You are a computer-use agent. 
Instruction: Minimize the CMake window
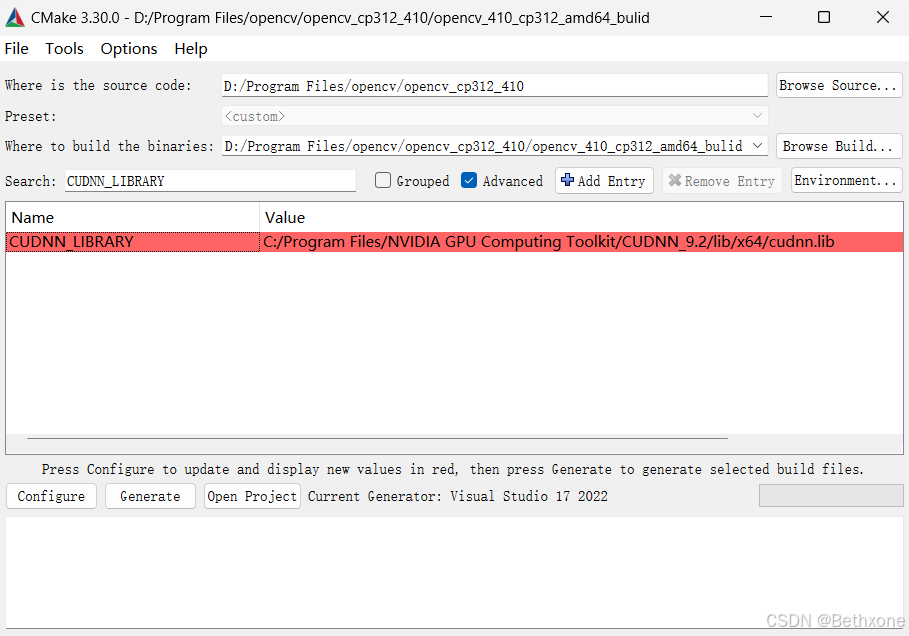(x=766, y=17)
